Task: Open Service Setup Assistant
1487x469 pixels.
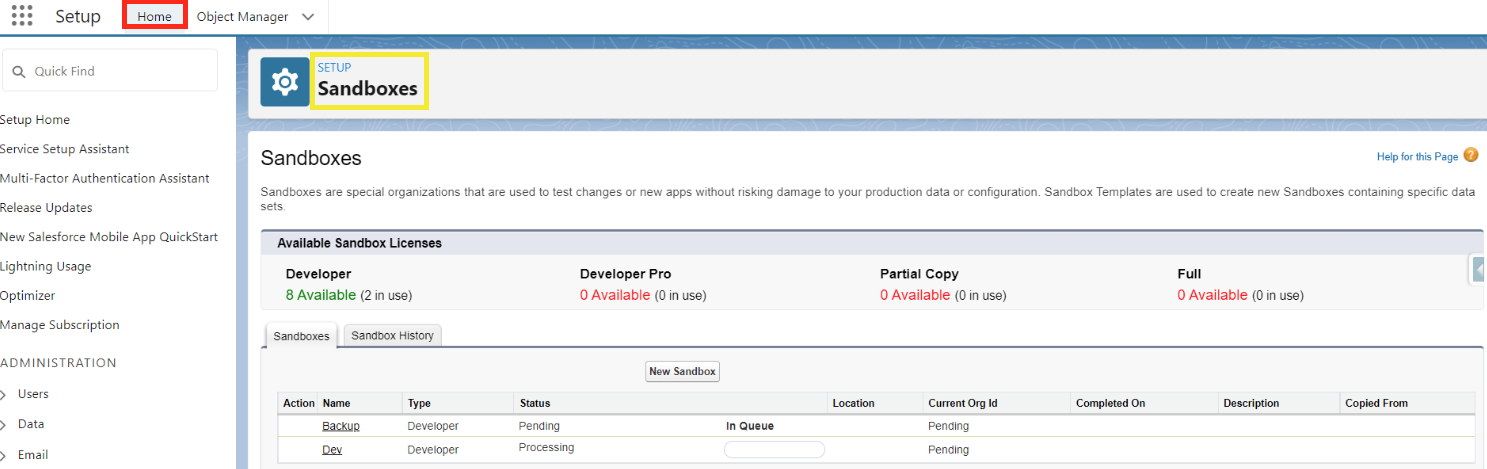Action: (64, 149)
